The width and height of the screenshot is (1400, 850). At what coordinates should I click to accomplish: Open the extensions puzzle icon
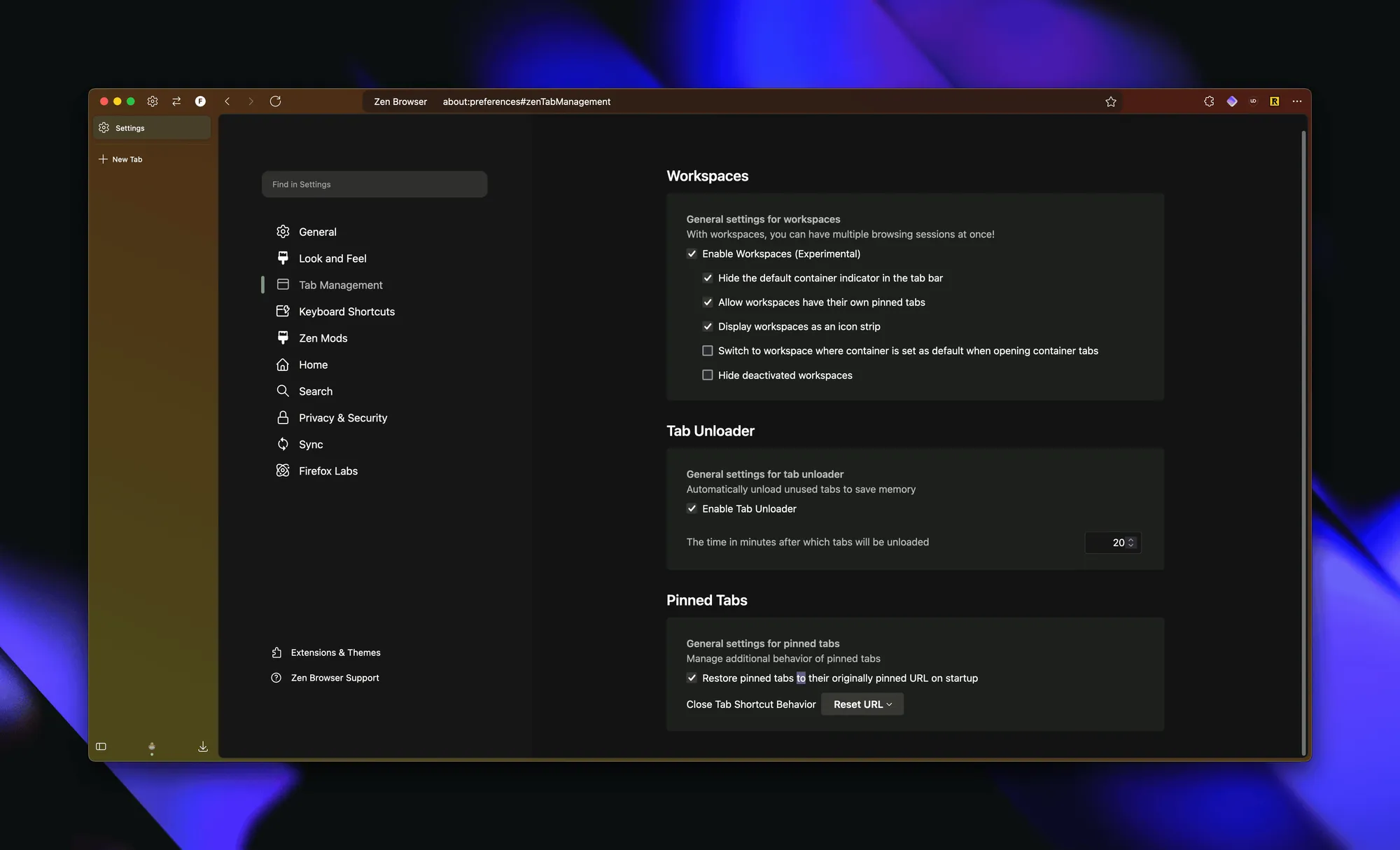[1209, 102]
